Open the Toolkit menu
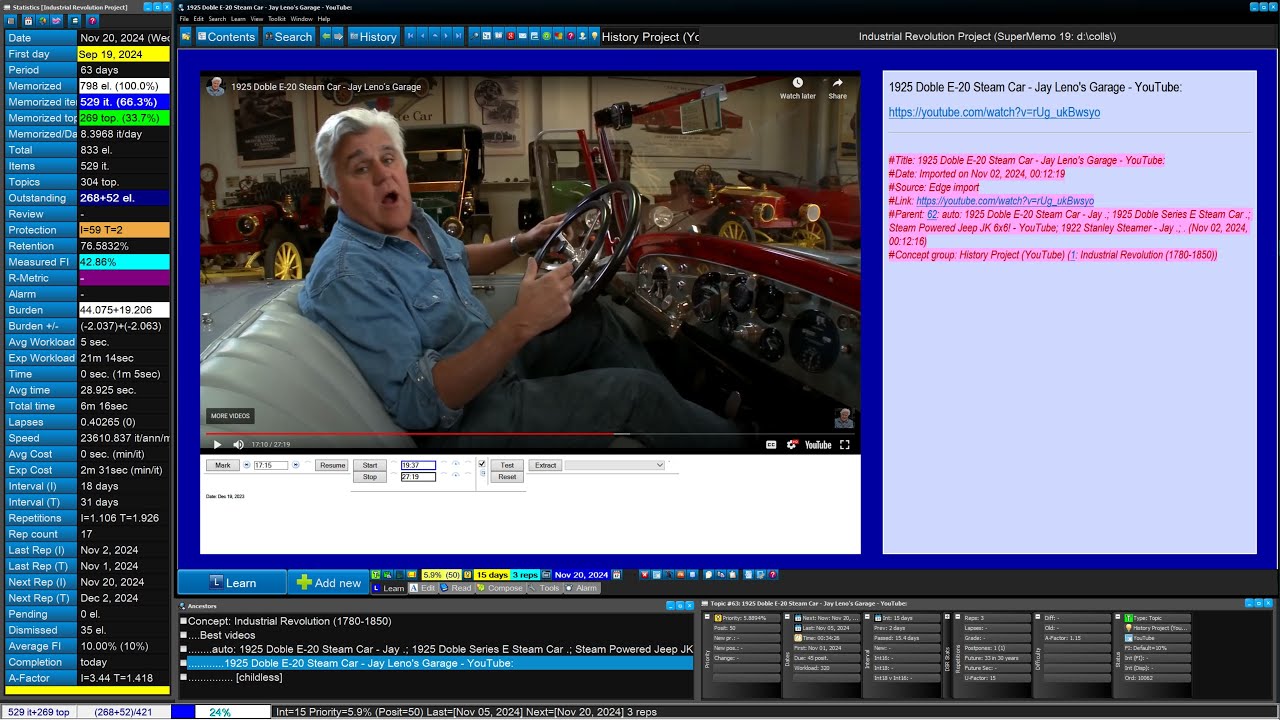The width and height of the screenshot is (1280, 720). pyautogui.click(x=277, y=19)
